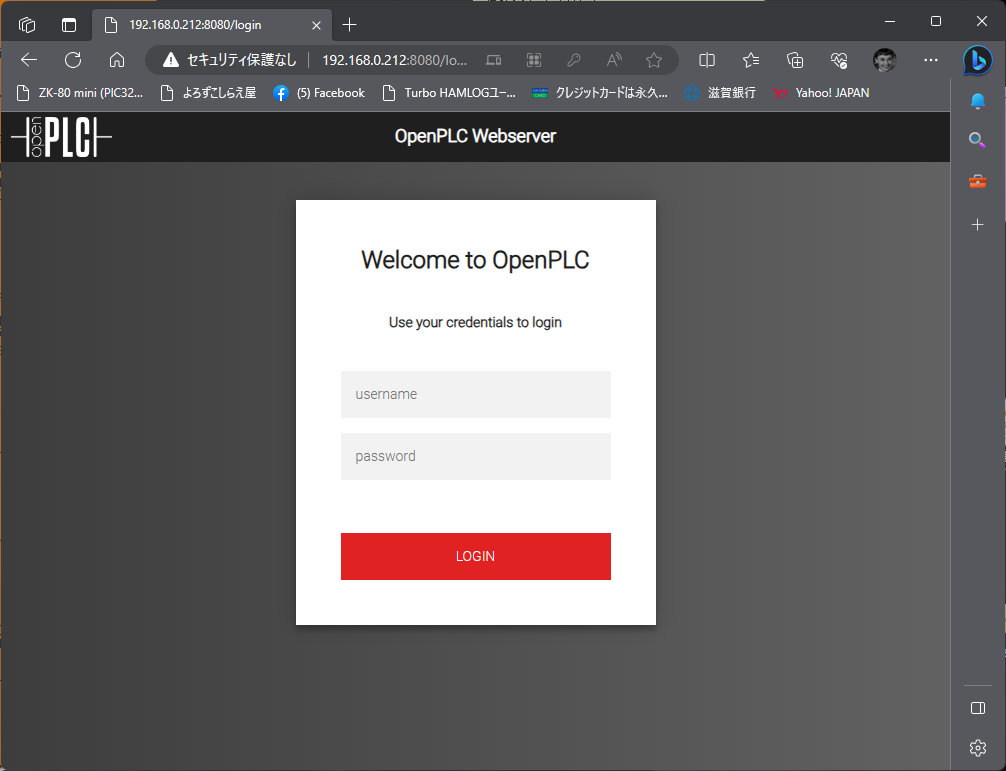Open the Yahoo! JAPAN bookmark
The image size is (1006, 771).
[821, 93]
